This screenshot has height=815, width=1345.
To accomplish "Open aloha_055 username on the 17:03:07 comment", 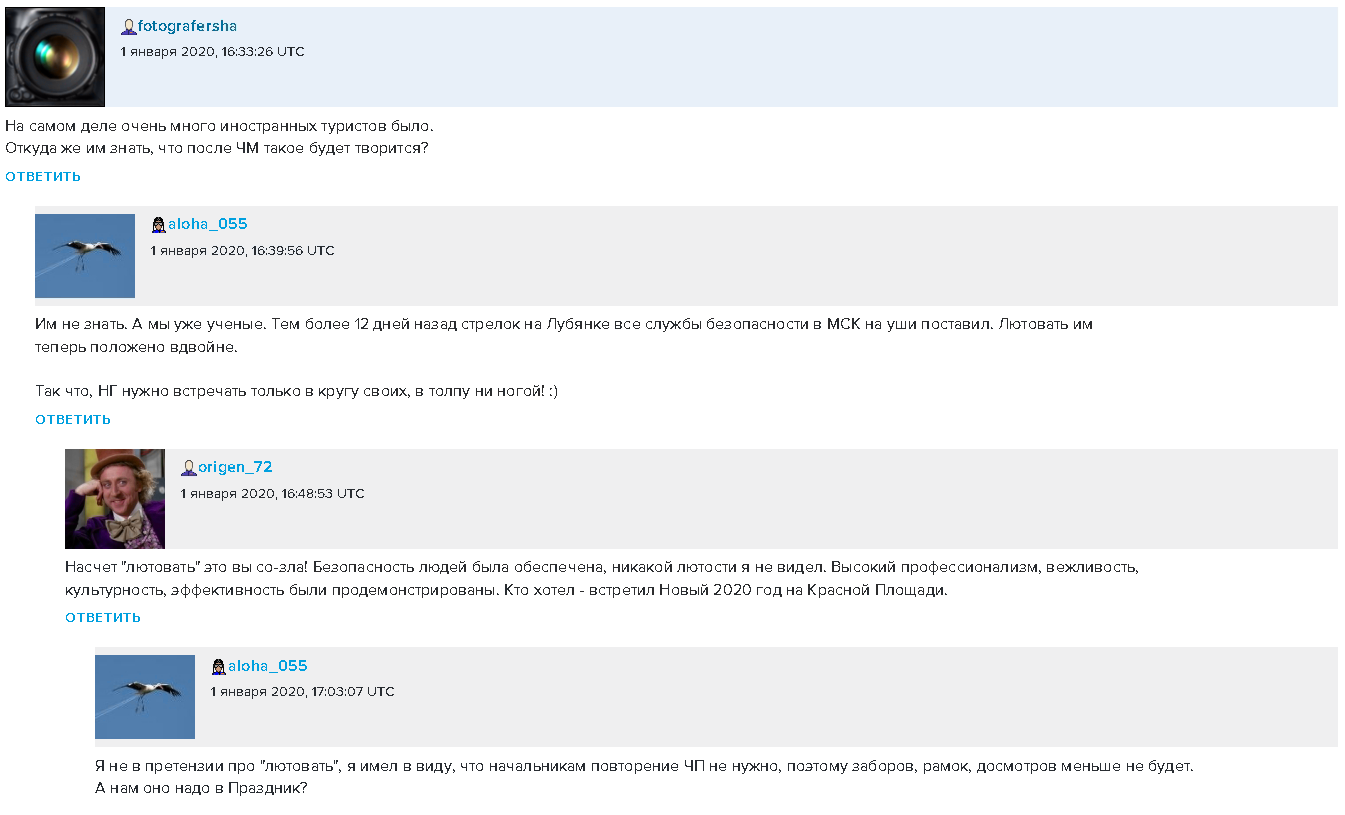I will pos(267,666).
